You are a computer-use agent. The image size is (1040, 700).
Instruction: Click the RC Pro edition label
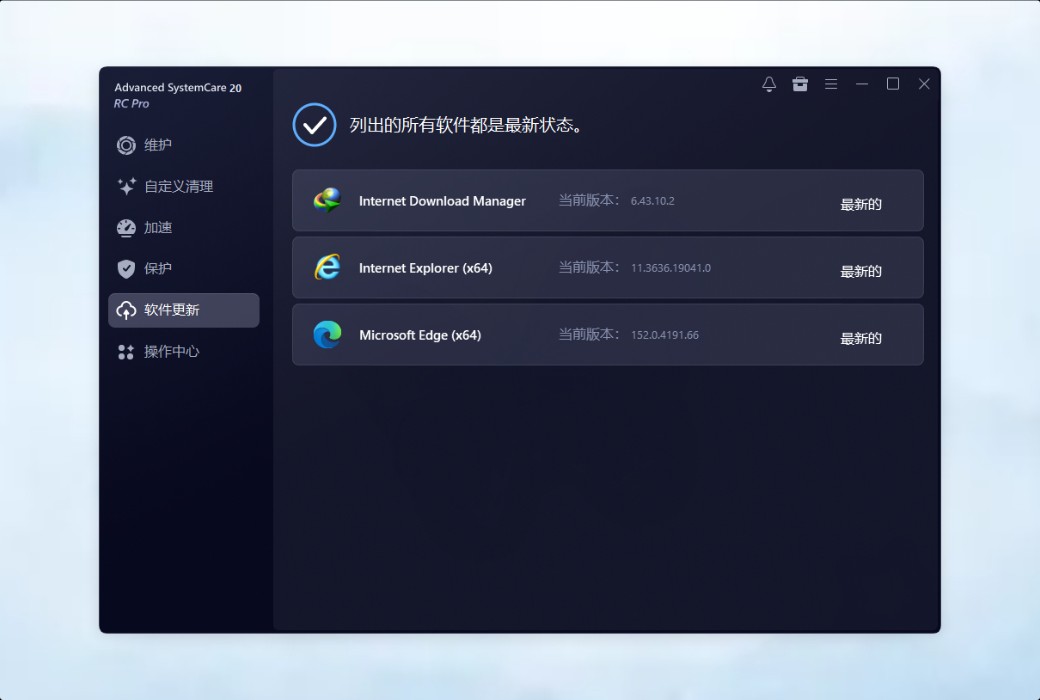[x=131, y=104]
